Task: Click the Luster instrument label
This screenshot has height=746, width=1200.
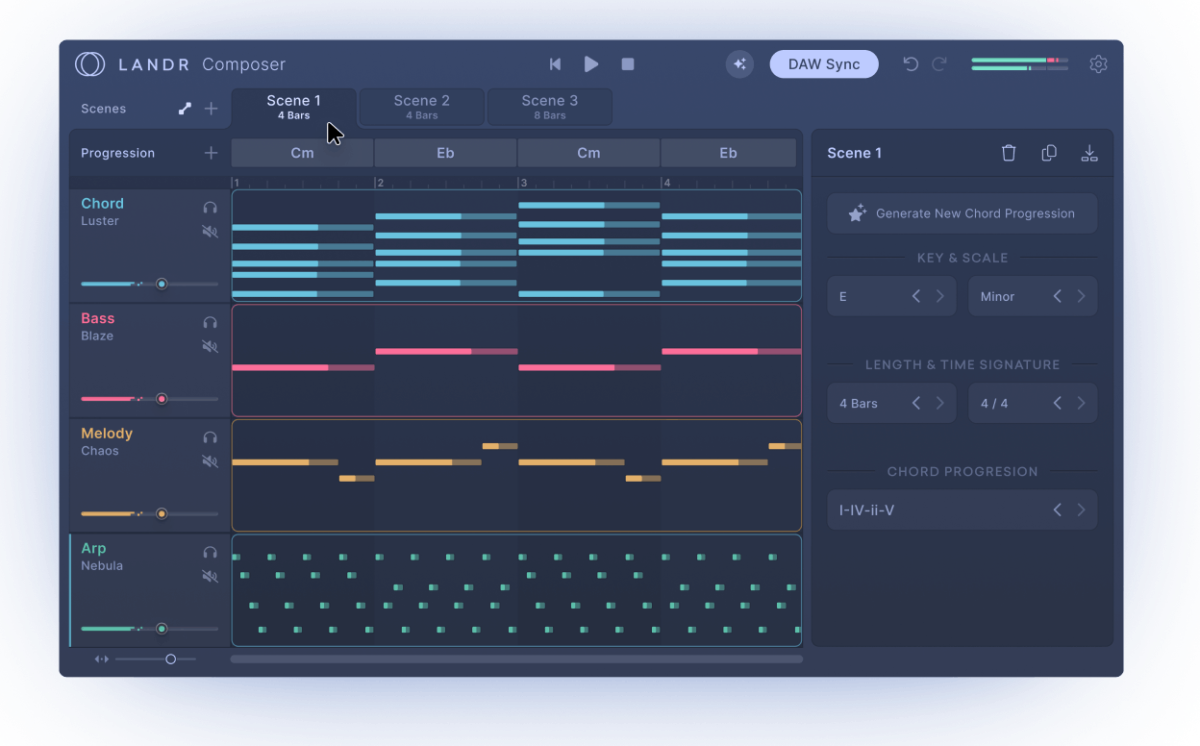Action: [100, 221]
